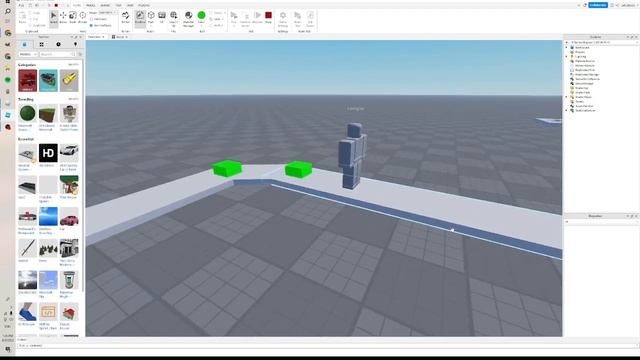Insert a new Part
The width and height of the screenshot is (640, 360).
point(151,18)
